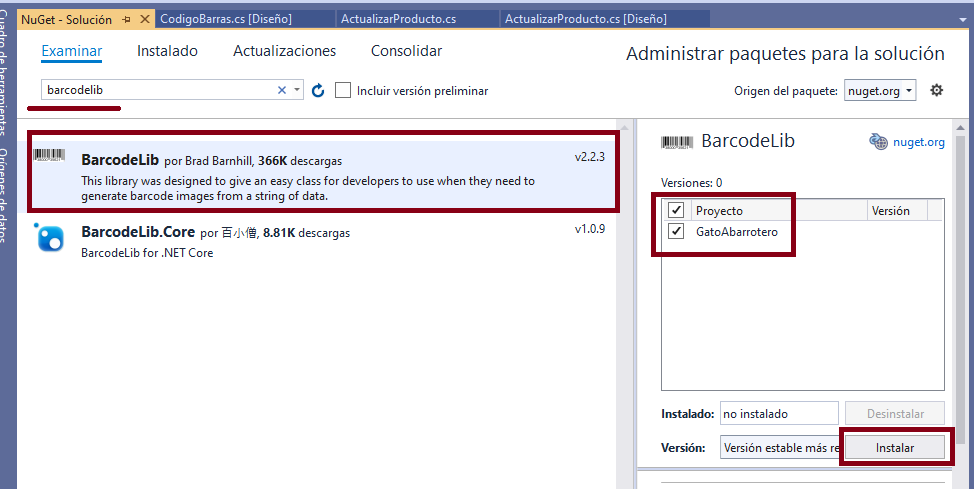Image resolution: width=974 pixels, height=489 pixels.
Task: Click version v2.2.3 of BarcodeLib
Action: pos(589,157)
